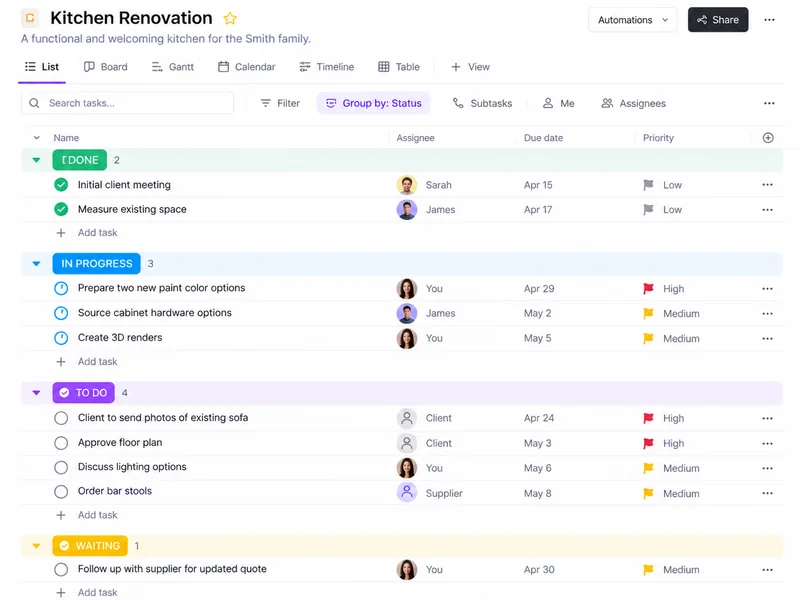Mark Approve floor plan as complete
This screenshot has width=800, height=600.
[61, 443]
